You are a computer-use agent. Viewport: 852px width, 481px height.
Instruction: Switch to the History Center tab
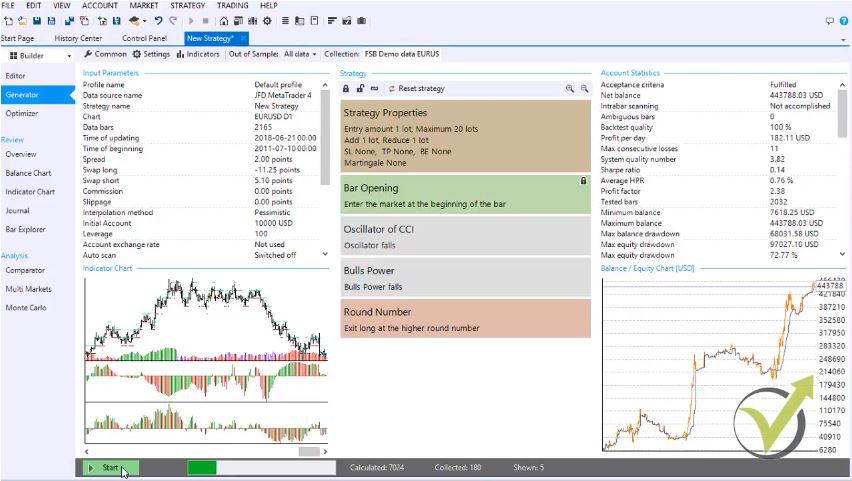[x=78, y=38]
